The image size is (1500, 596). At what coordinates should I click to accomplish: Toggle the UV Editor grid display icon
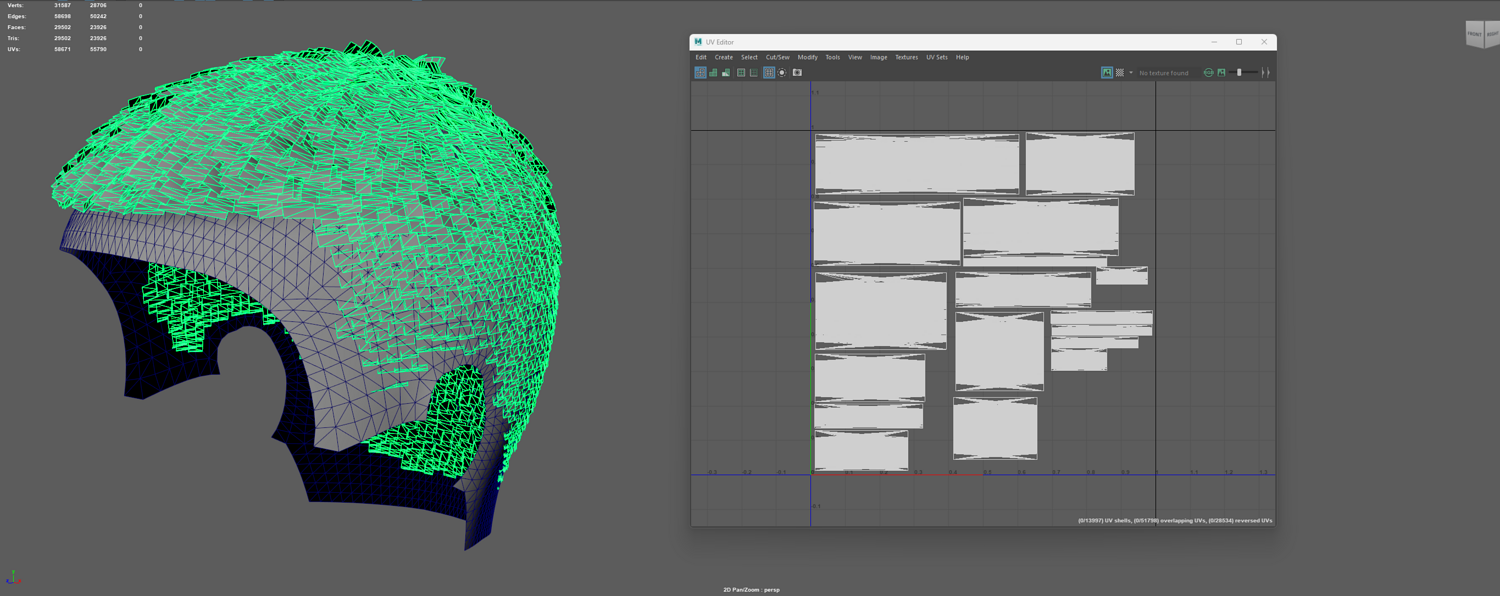(x=769, y=72)
